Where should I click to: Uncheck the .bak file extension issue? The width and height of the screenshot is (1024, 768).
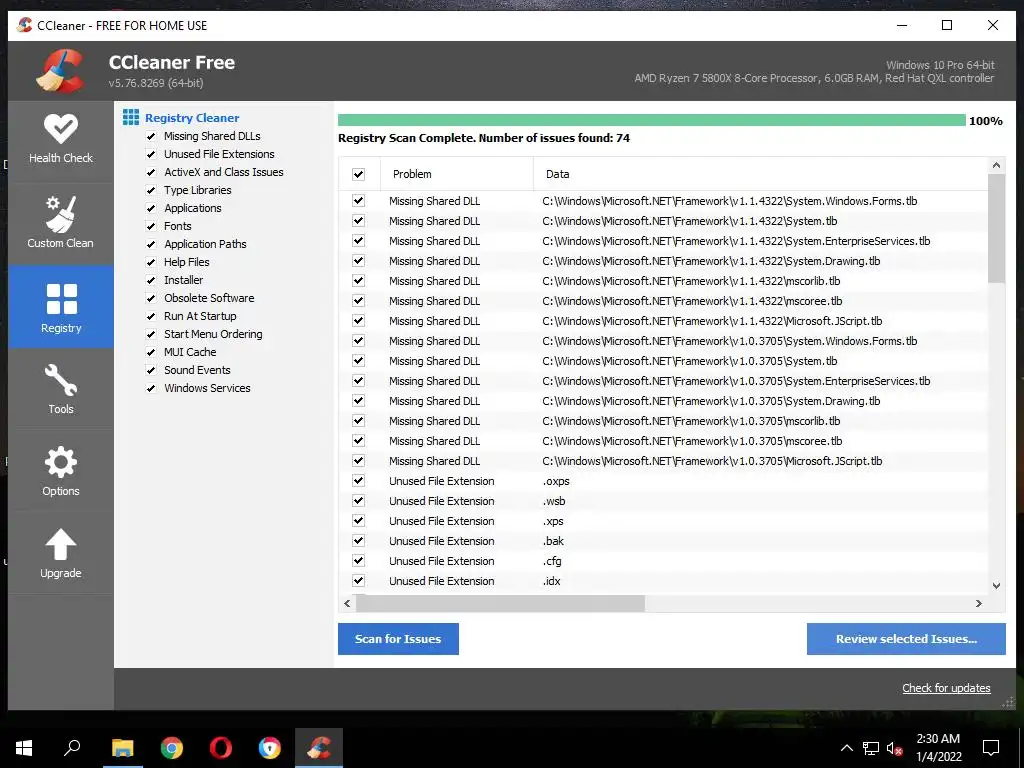point(359,541)
